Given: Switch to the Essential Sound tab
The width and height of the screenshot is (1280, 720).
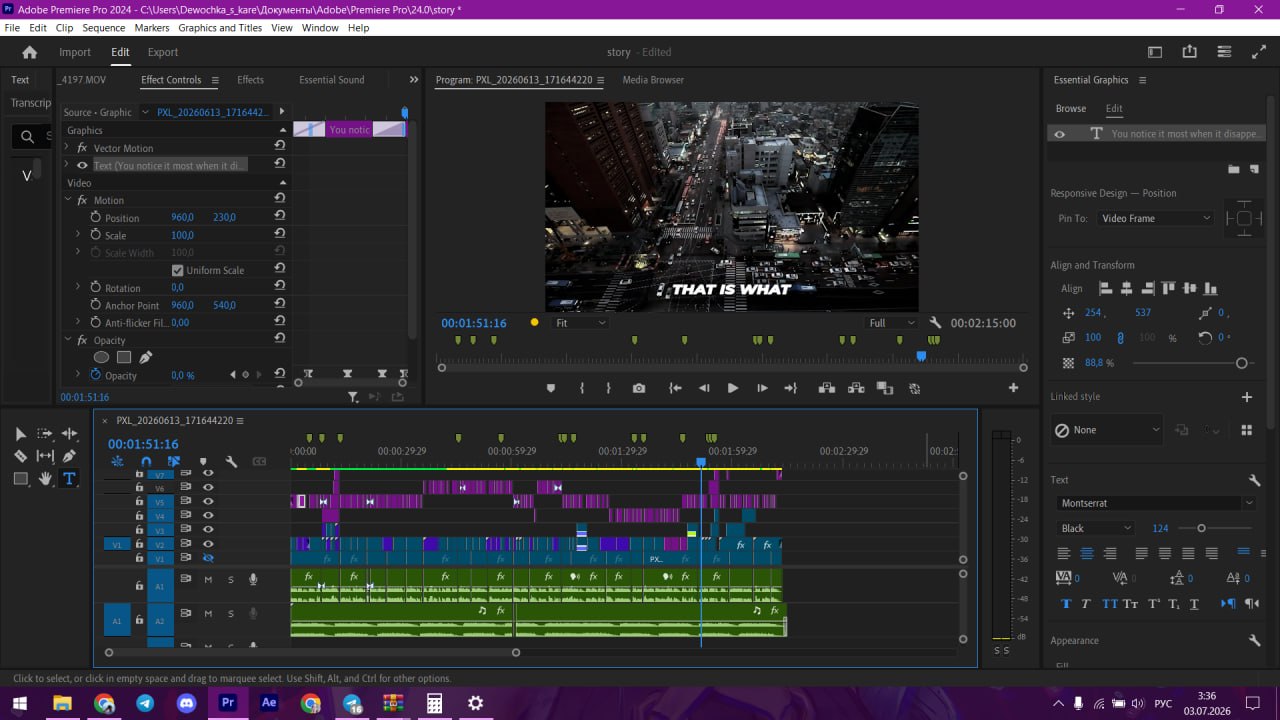Looking at the screenshot, I should click(331, 80).
